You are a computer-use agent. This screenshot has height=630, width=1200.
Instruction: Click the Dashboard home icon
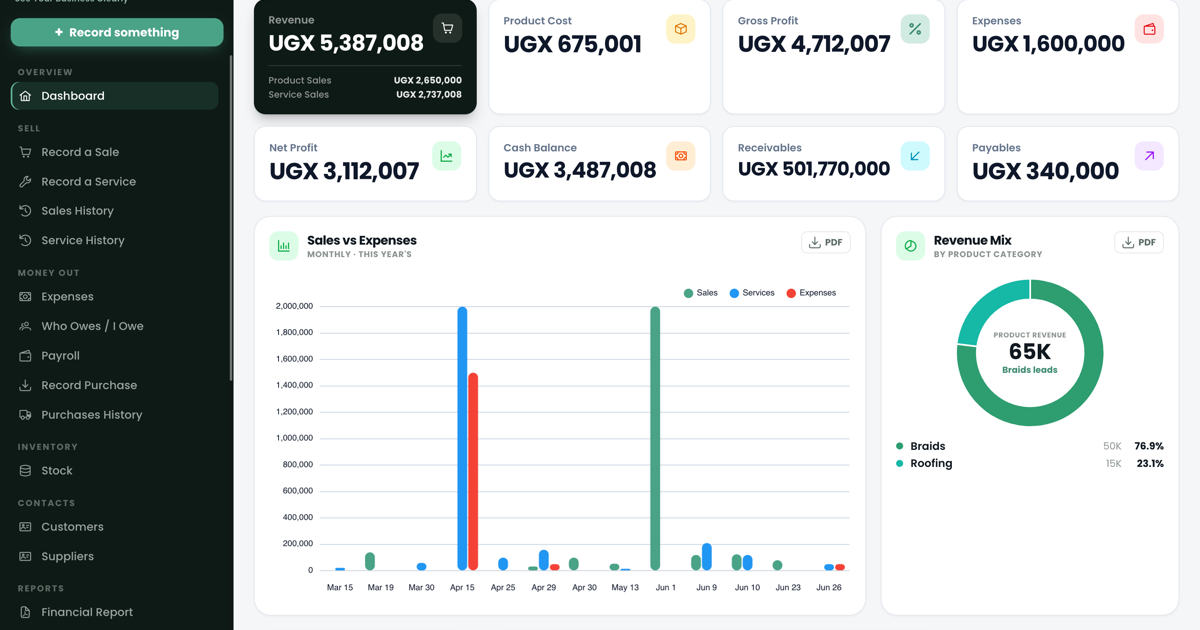coord(26,96)
